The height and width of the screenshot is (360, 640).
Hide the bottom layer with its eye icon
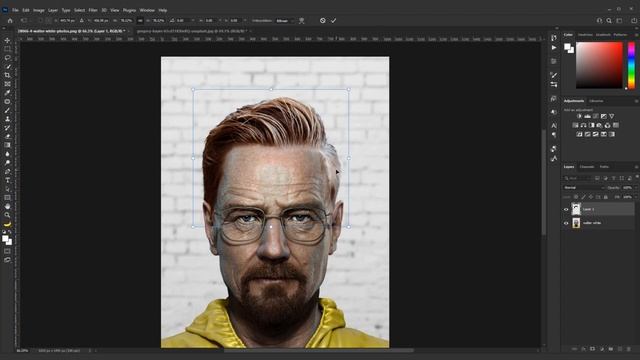click(566, 223)
